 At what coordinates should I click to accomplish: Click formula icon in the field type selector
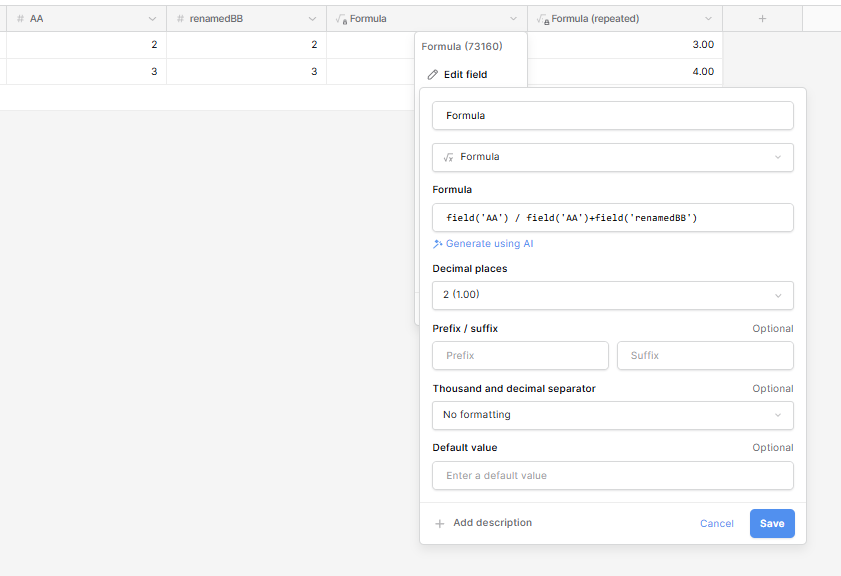coord(448,157)
